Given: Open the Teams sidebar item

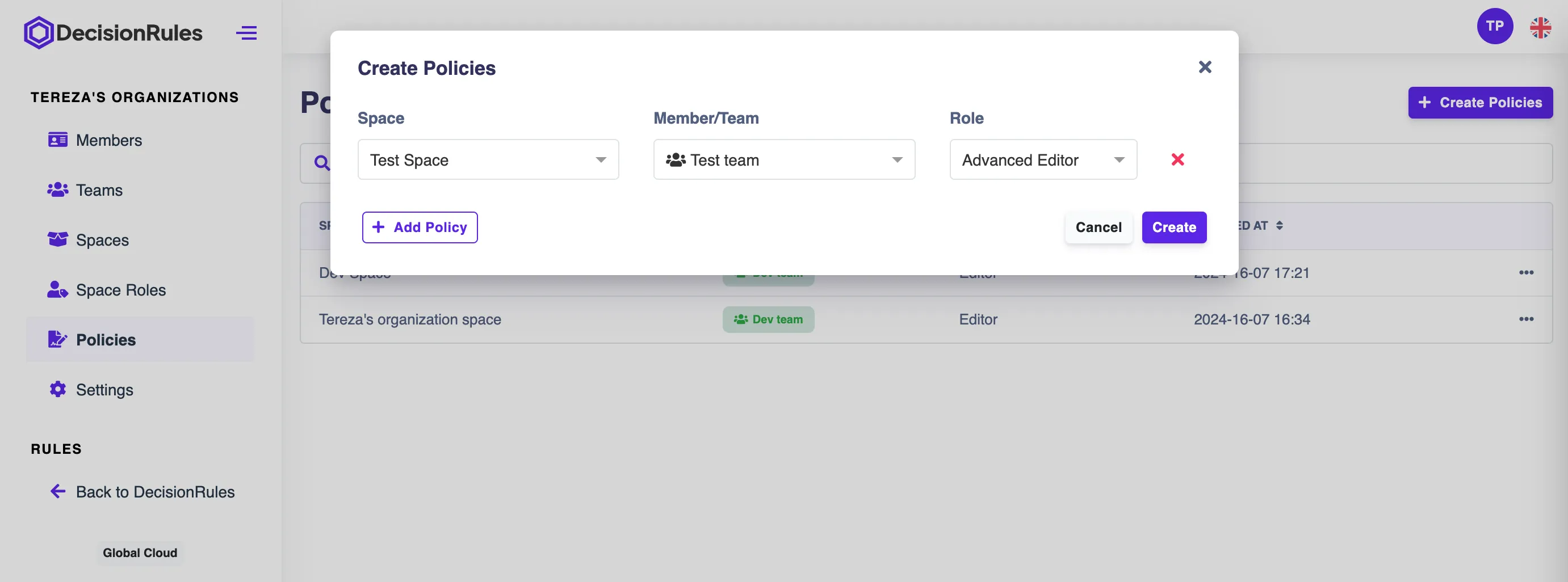Looking at the screenshot, I should 99,191.
